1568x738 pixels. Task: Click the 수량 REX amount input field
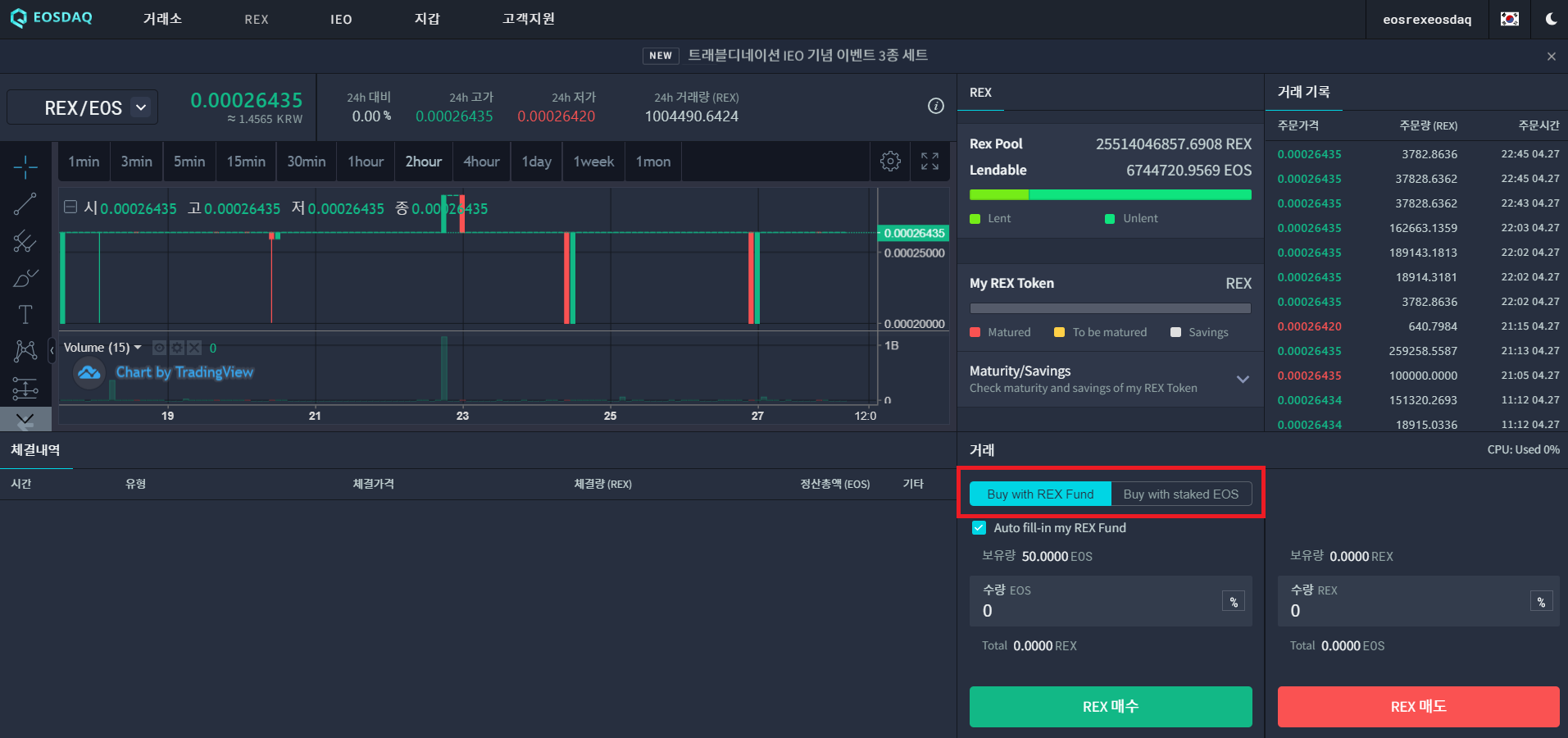pos(1418,601)
